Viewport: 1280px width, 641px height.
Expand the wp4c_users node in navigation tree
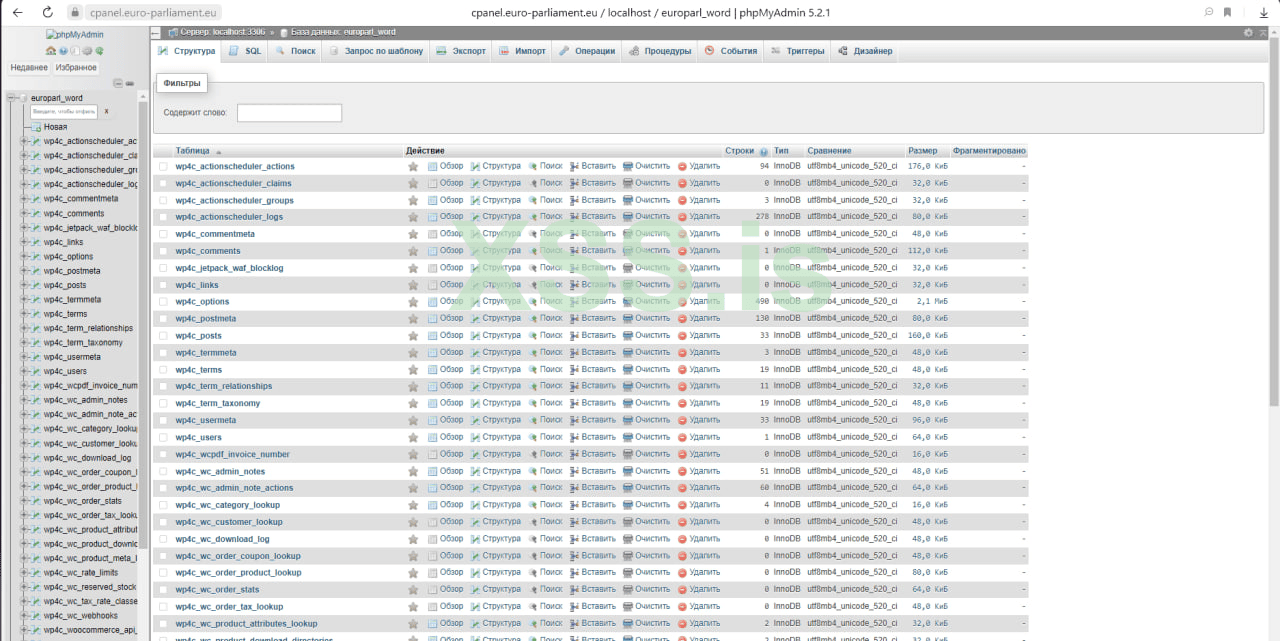(24, 371)
